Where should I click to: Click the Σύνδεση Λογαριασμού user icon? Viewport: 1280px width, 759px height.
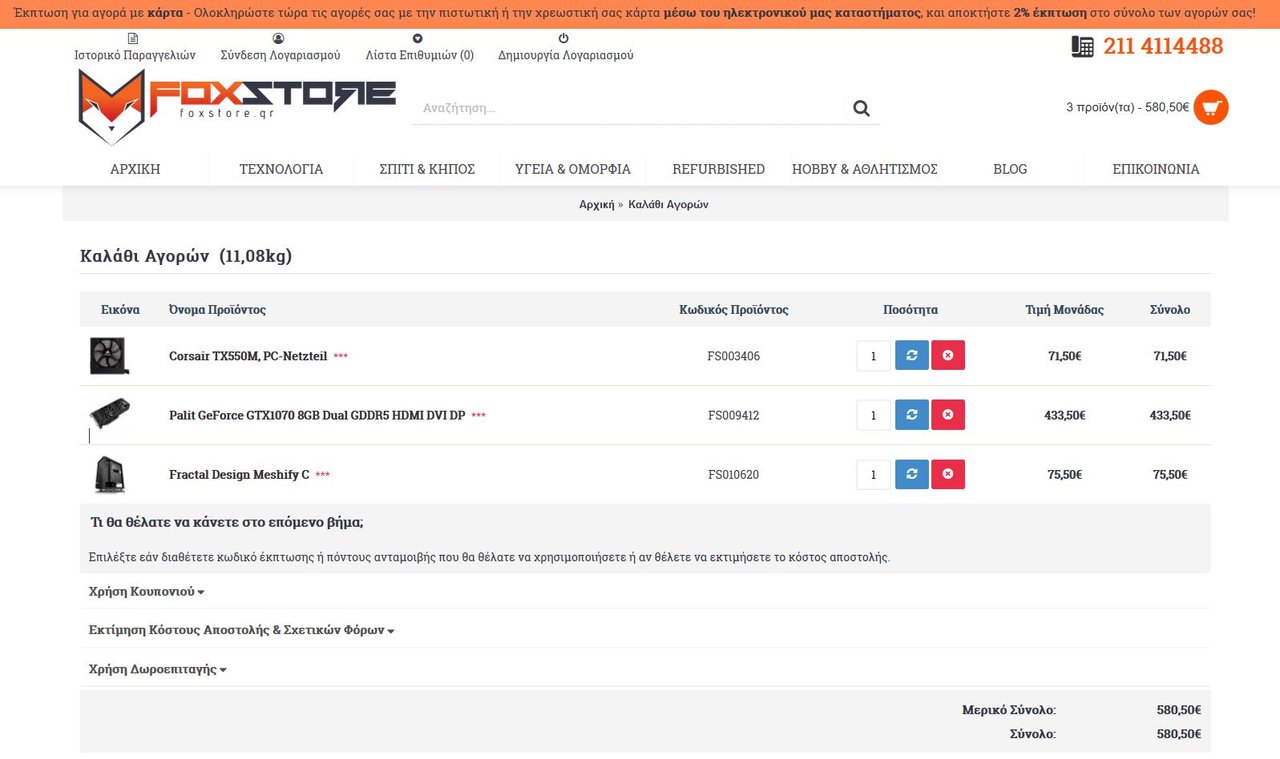pos(278,39)
